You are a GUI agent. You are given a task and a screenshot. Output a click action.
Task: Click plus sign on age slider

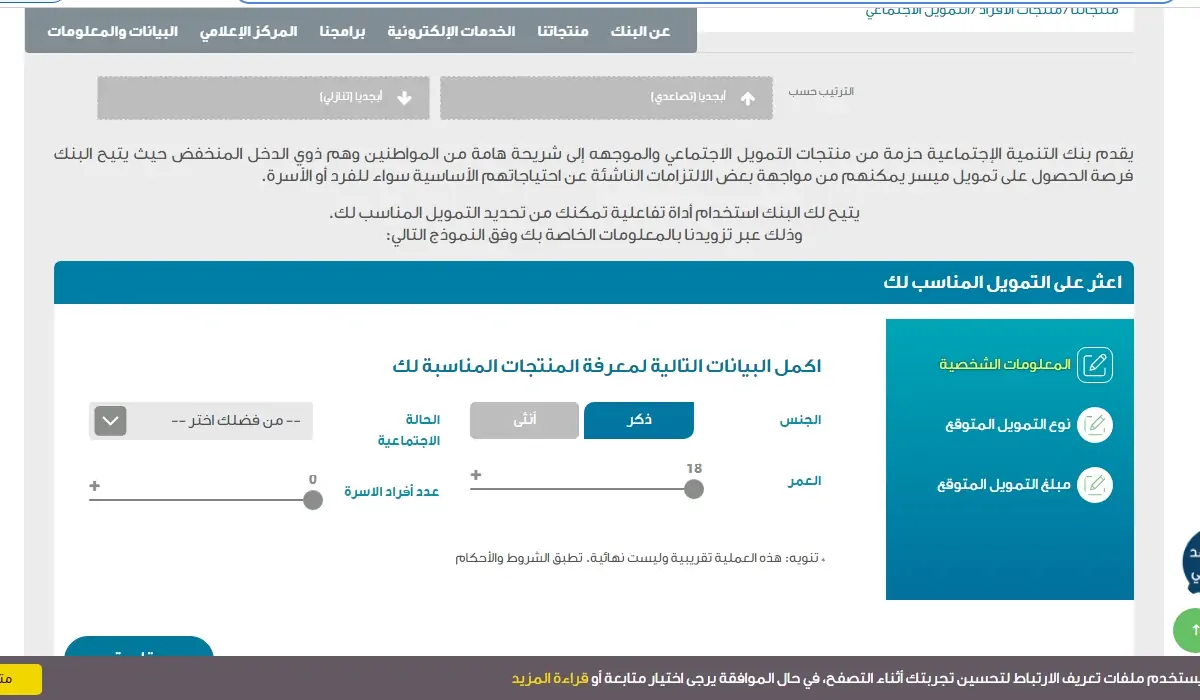pyautogui.click(x=476, y=475)
